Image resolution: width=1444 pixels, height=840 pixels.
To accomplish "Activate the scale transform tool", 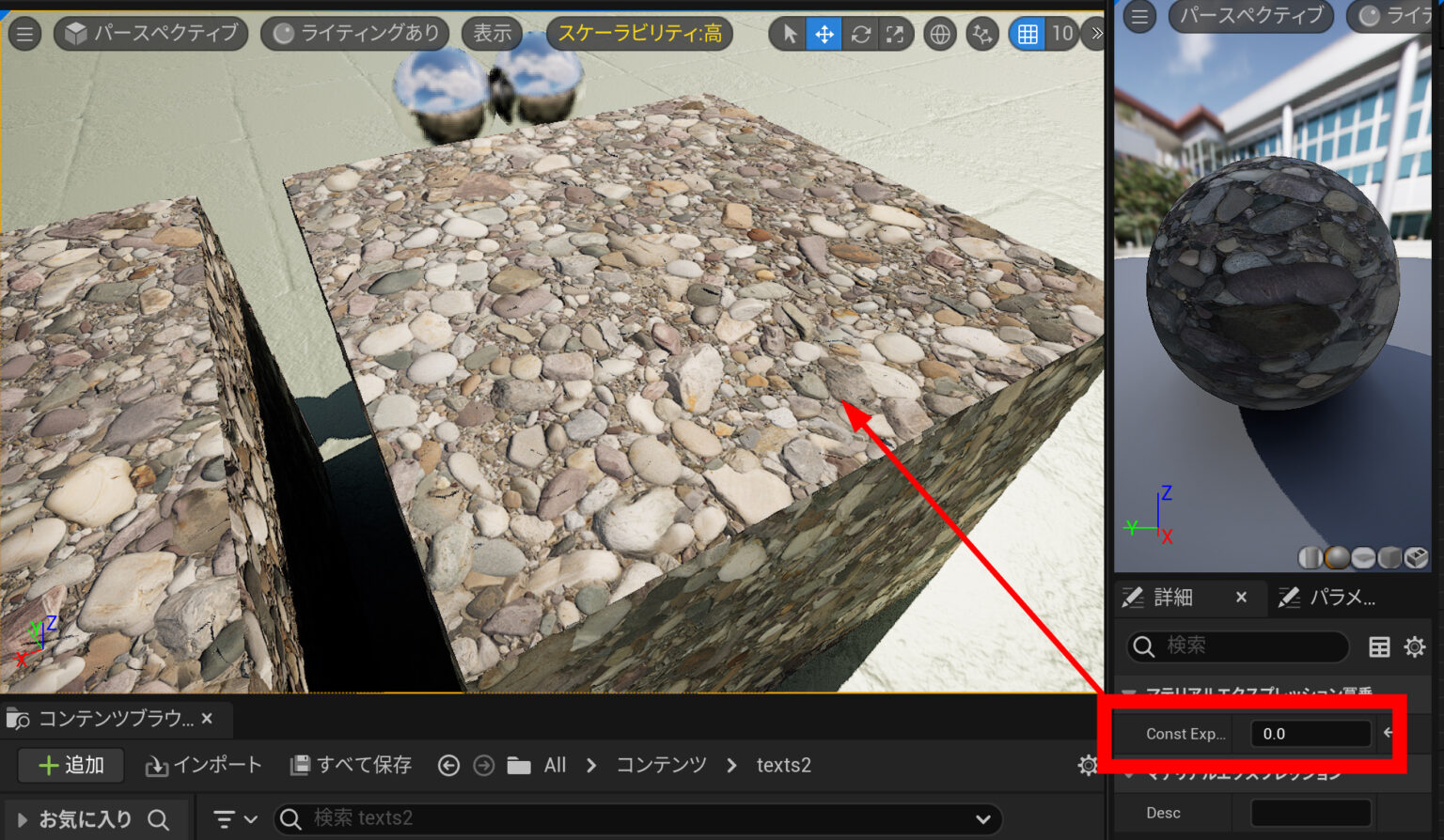I will coord(894,34).
